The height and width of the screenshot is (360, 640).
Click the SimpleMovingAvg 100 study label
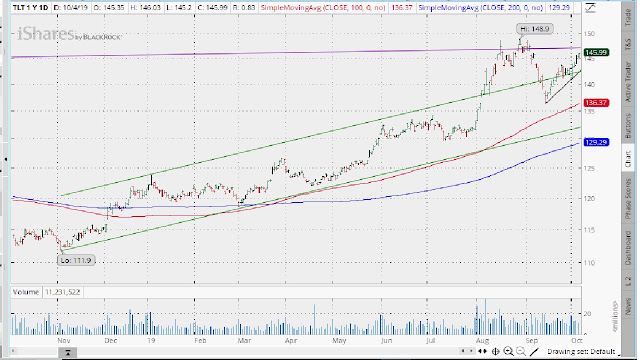pyautogui.click(x=322, y=8)
